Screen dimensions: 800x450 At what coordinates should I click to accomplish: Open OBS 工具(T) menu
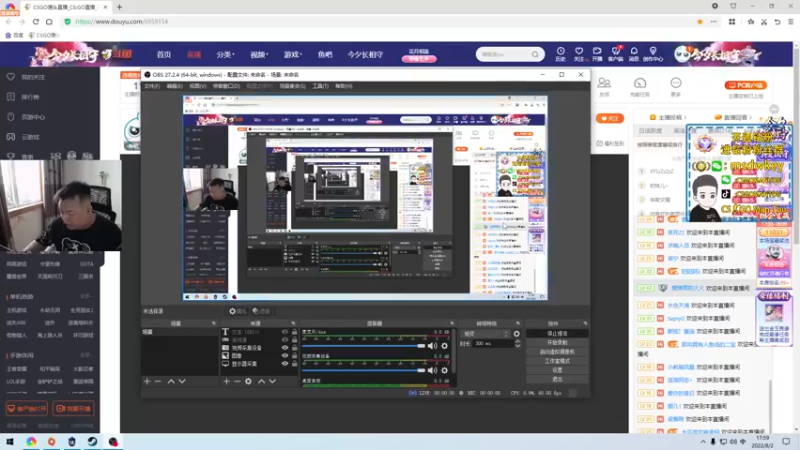[x=320, y=86]
